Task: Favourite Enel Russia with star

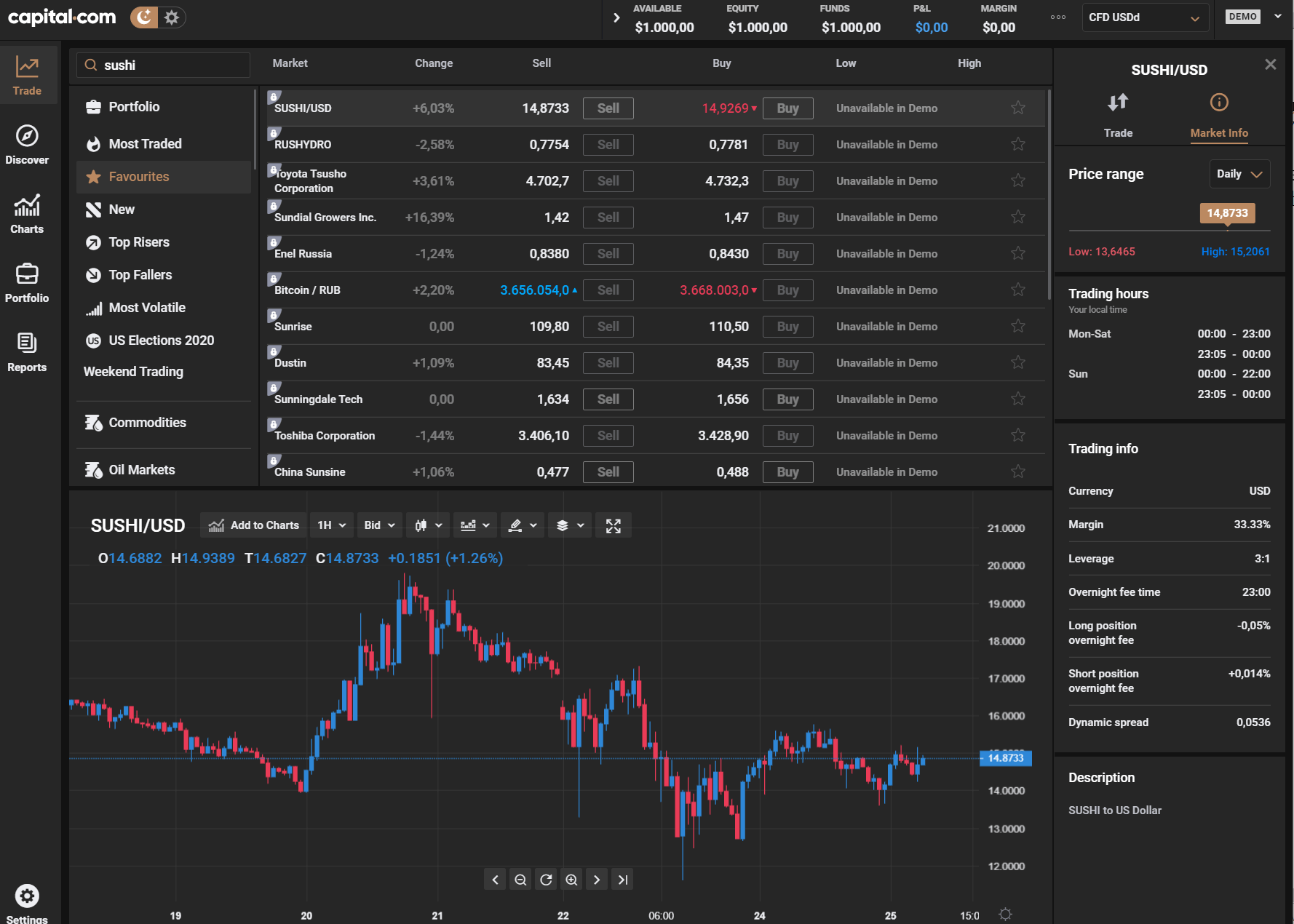Action: click(x=1017, y=253)
